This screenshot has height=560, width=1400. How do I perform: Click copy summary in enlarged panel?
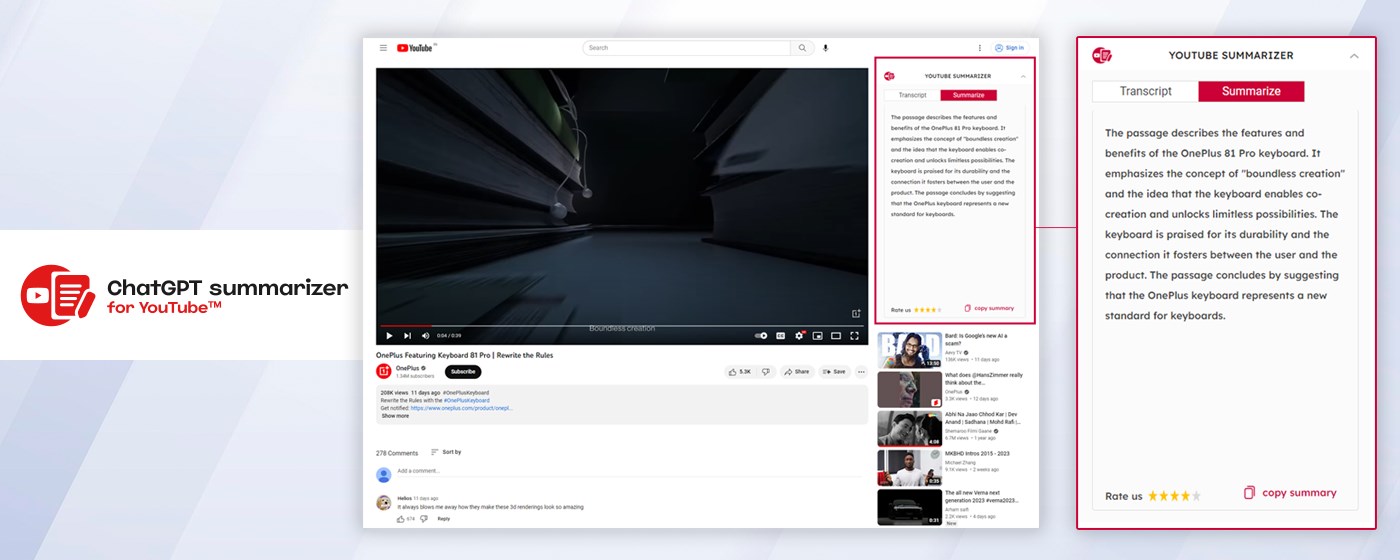(1290, 493)
